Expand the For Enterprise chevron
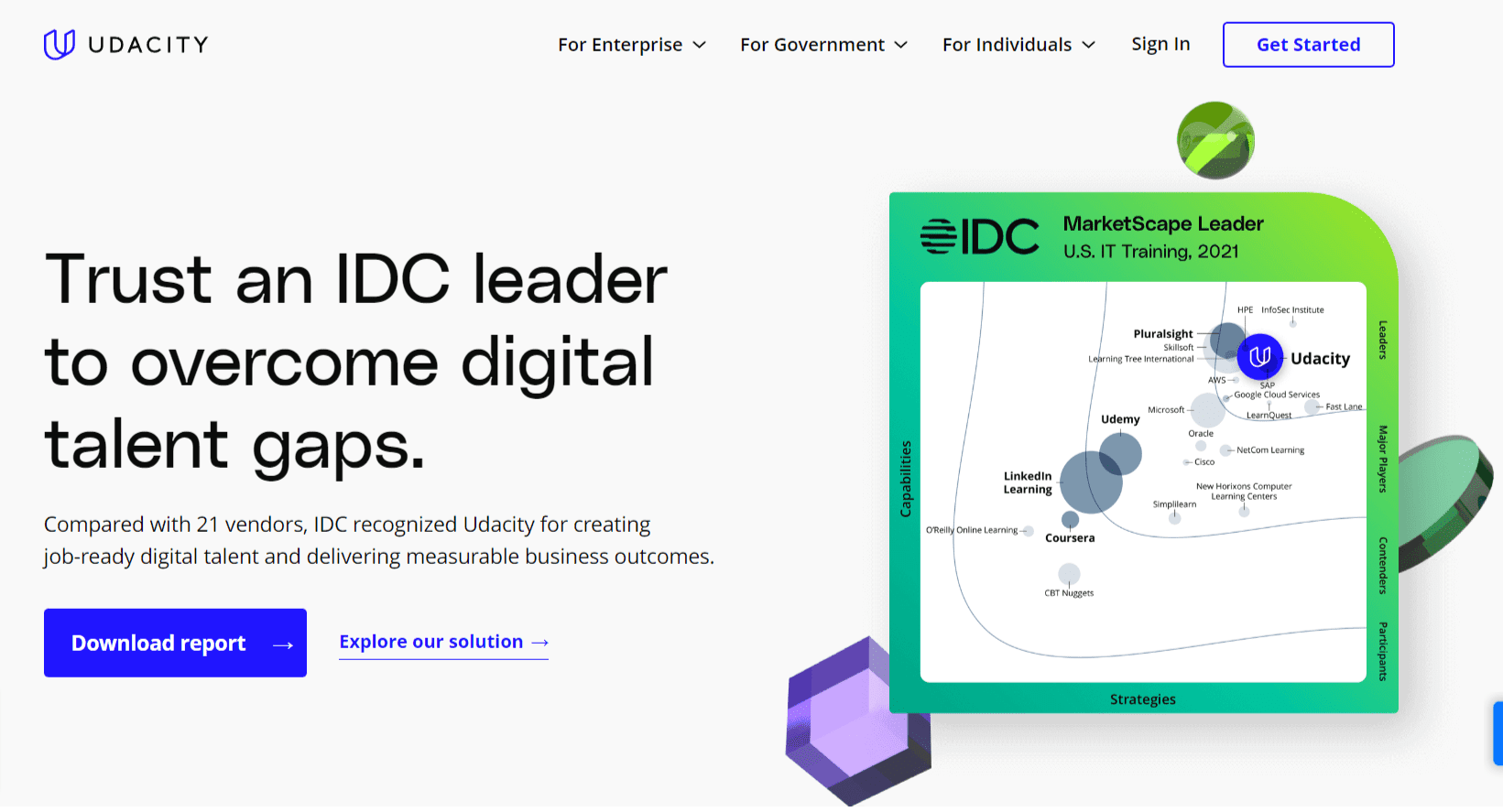The width and height of the screenshot is (1503, 812). pyautogui.click(x=700, y=45)
